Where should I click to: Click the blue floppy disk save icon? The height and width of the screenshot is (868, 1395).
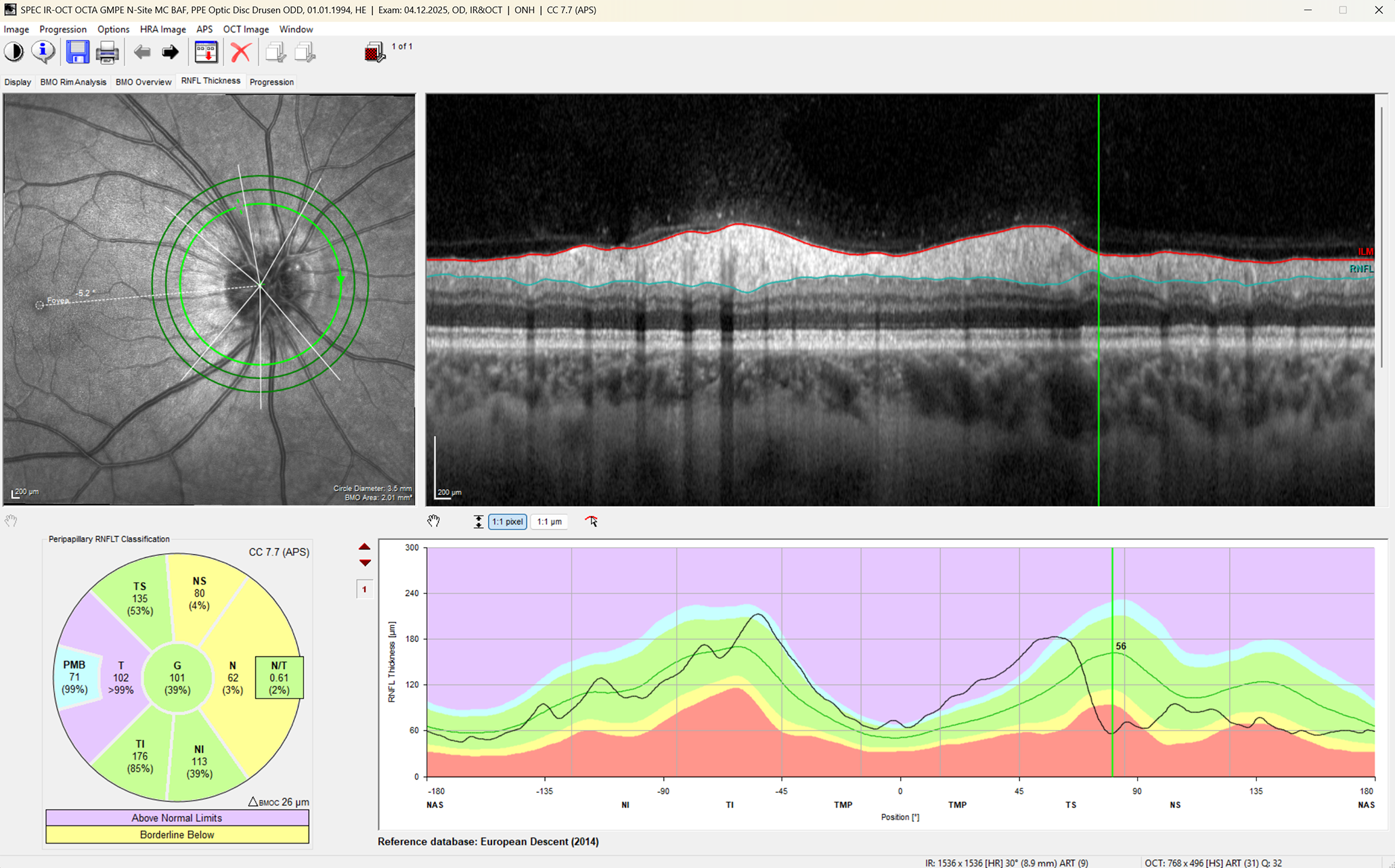pos(77,52)
